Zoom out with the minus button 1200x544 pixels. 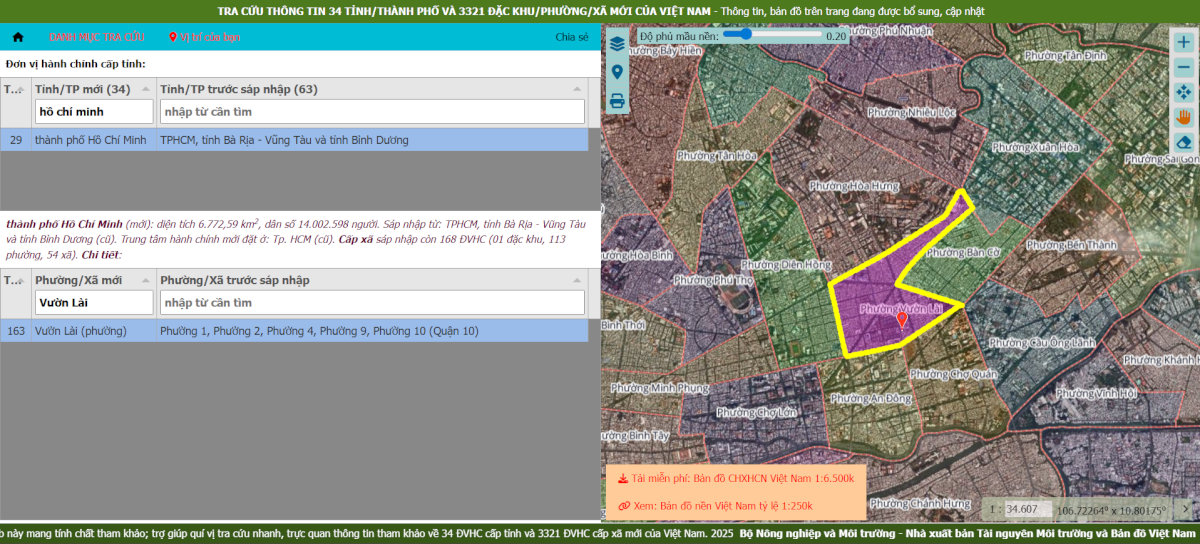[x=1183, y=67]
